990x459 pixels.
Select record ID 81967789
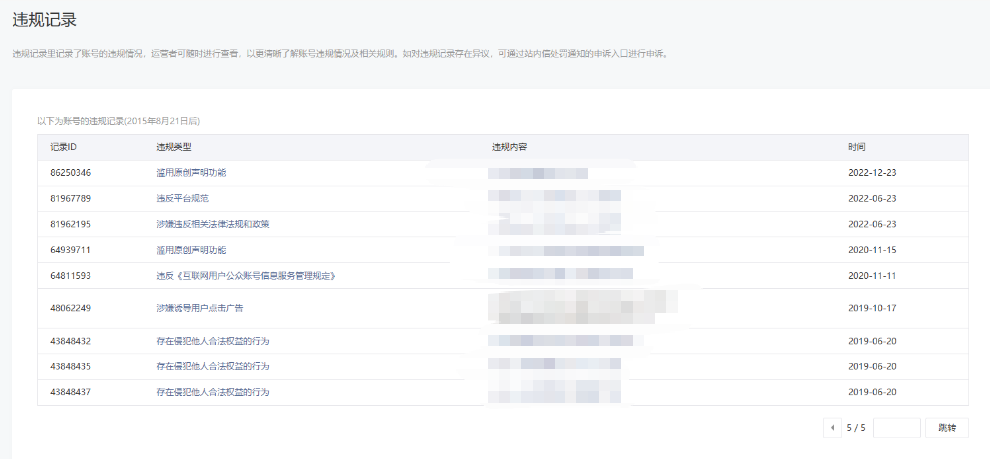pyautogui.click(x=71, y=198)
